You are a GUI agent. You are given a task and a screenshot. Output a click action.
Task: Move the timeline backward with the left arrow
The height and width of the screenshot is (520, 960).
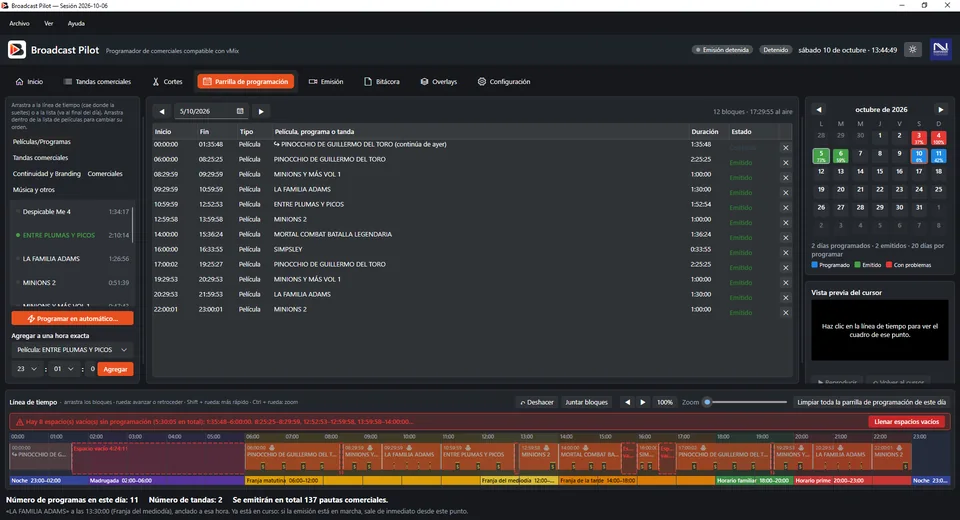click(x=627, y=402)
